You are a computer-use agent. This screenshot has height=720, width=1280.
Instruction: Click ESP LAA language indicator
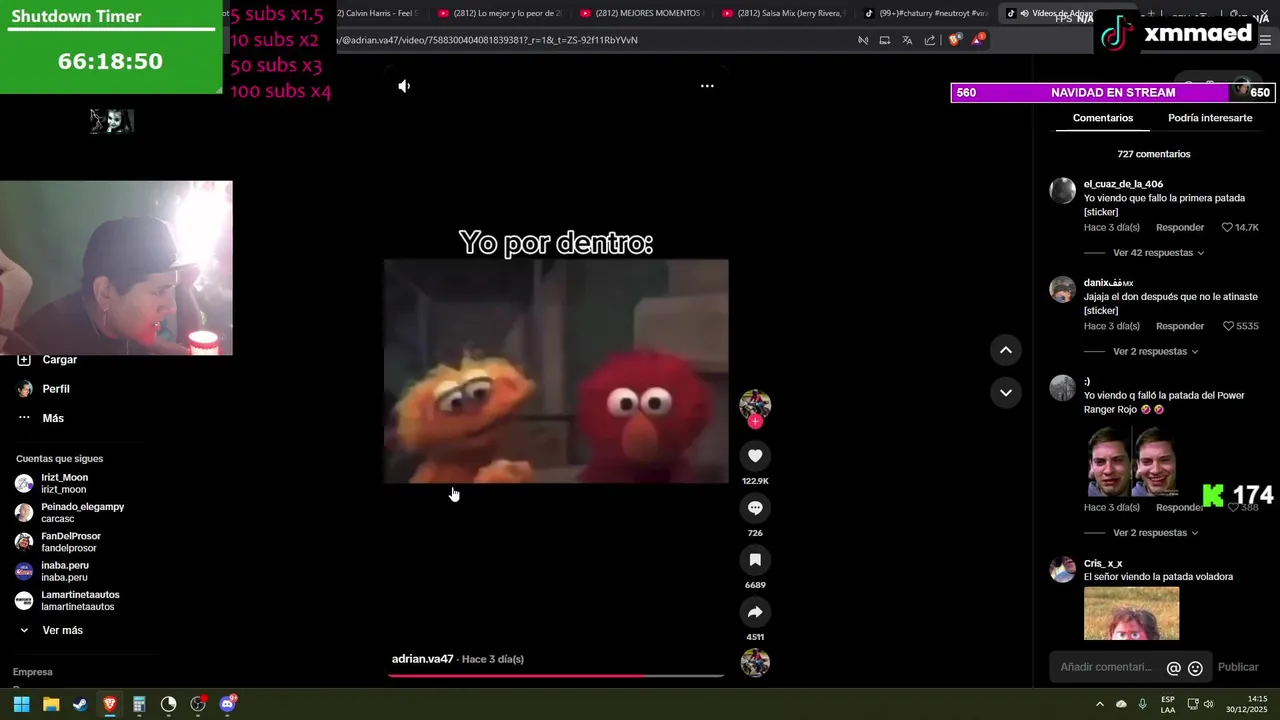(x=1168, y=704)
